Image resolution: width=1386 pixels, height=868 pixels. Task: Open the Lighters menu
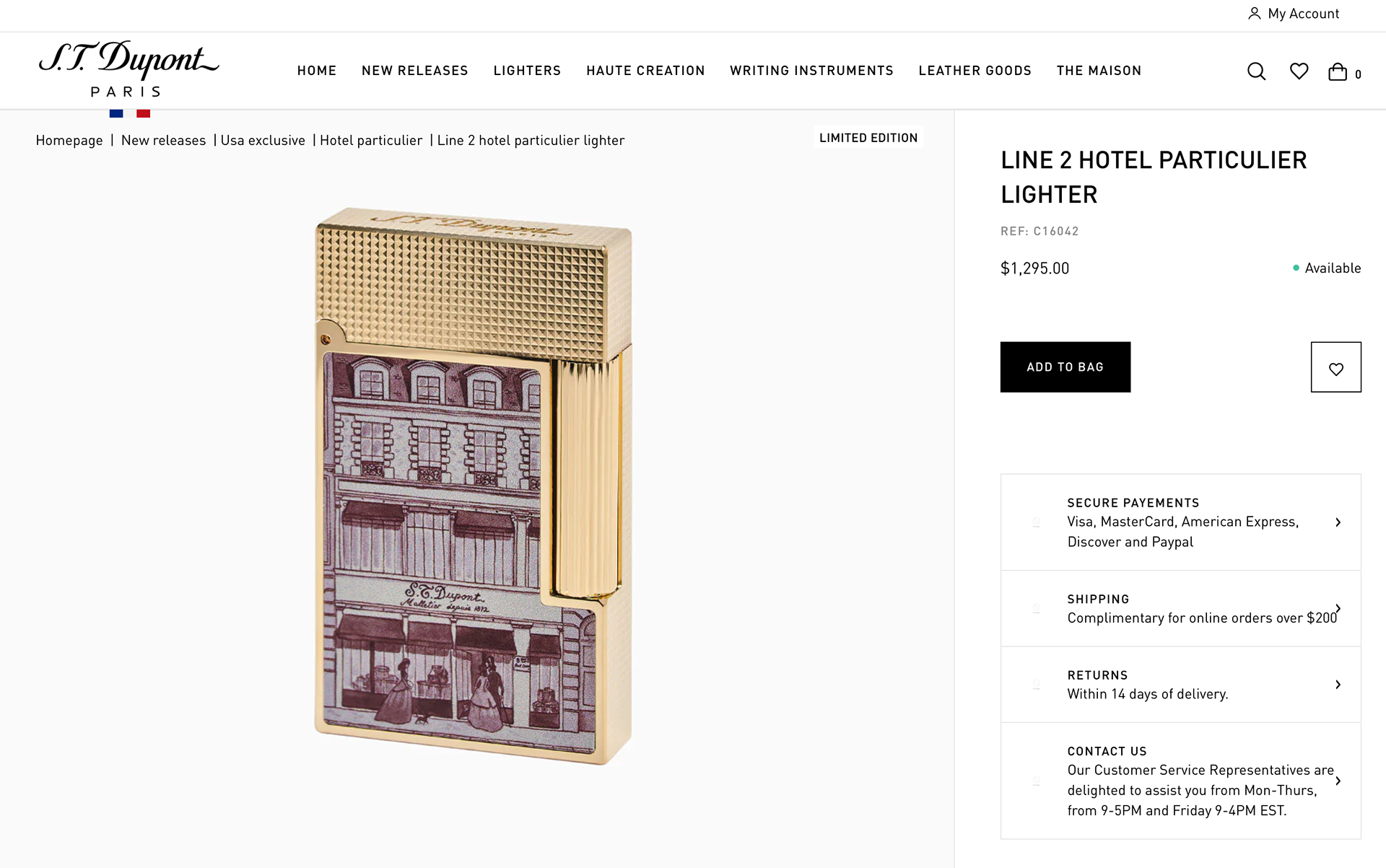tap(527, 71)
